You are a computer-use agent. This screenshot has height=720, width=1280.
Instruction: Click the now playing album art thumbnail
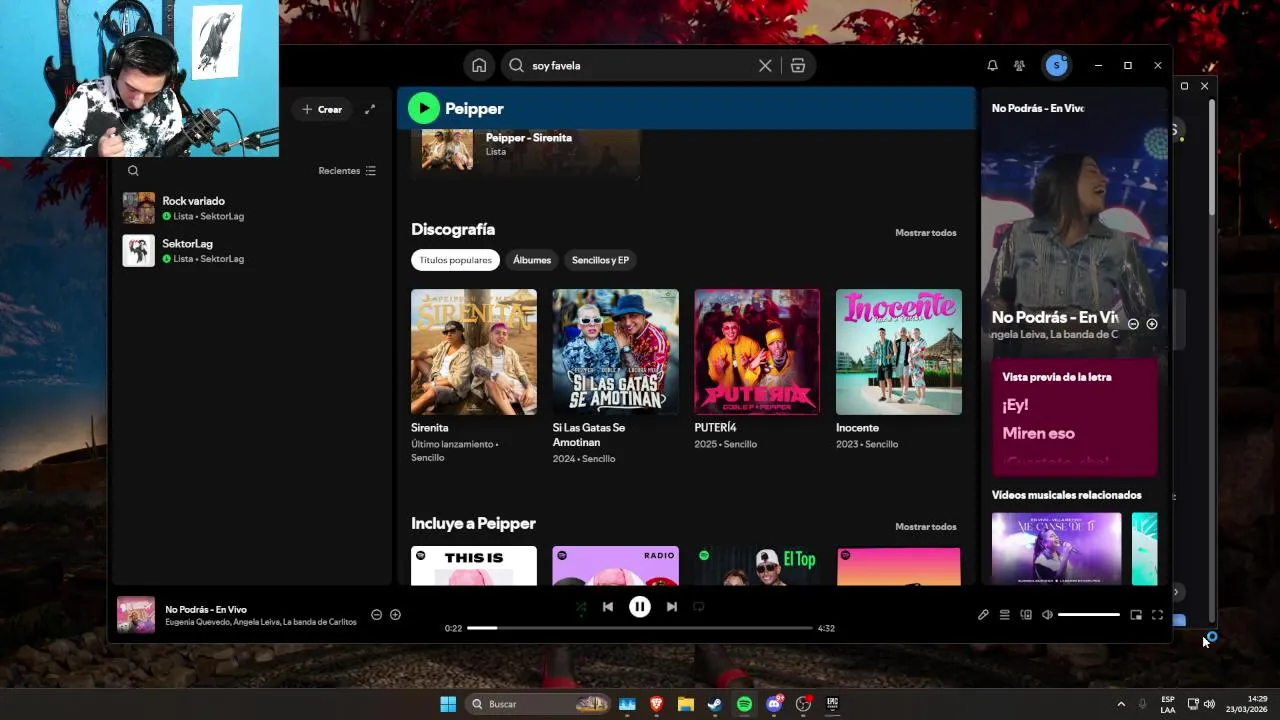tap(136, 615)
